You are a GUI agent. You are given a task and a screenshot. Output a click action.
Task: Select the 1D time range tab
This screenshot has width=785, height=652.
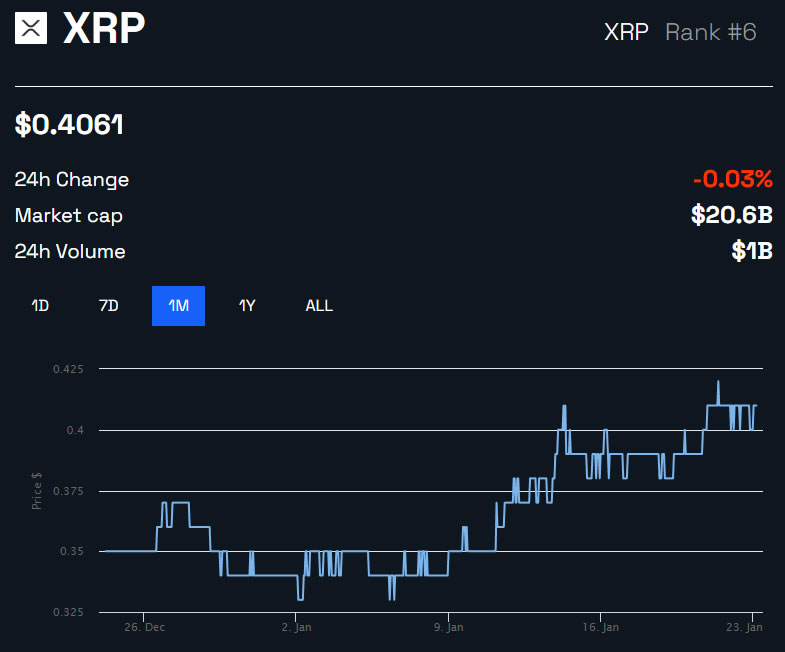tap(40, 306)
